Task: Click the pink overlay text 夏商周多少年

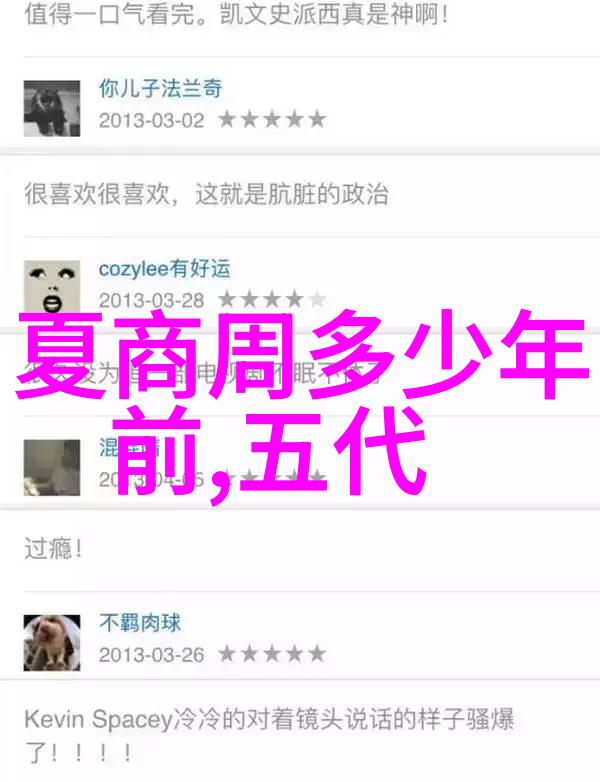Action: [x=302, y=355]
